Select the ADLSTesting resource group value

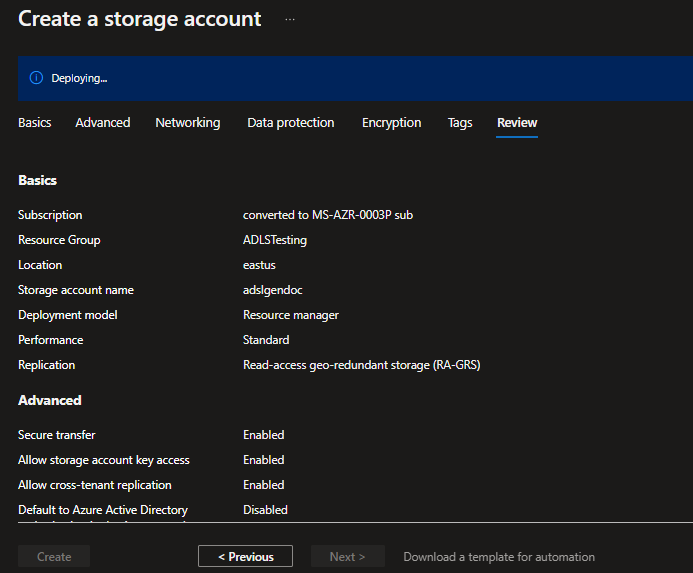point(275,240)
